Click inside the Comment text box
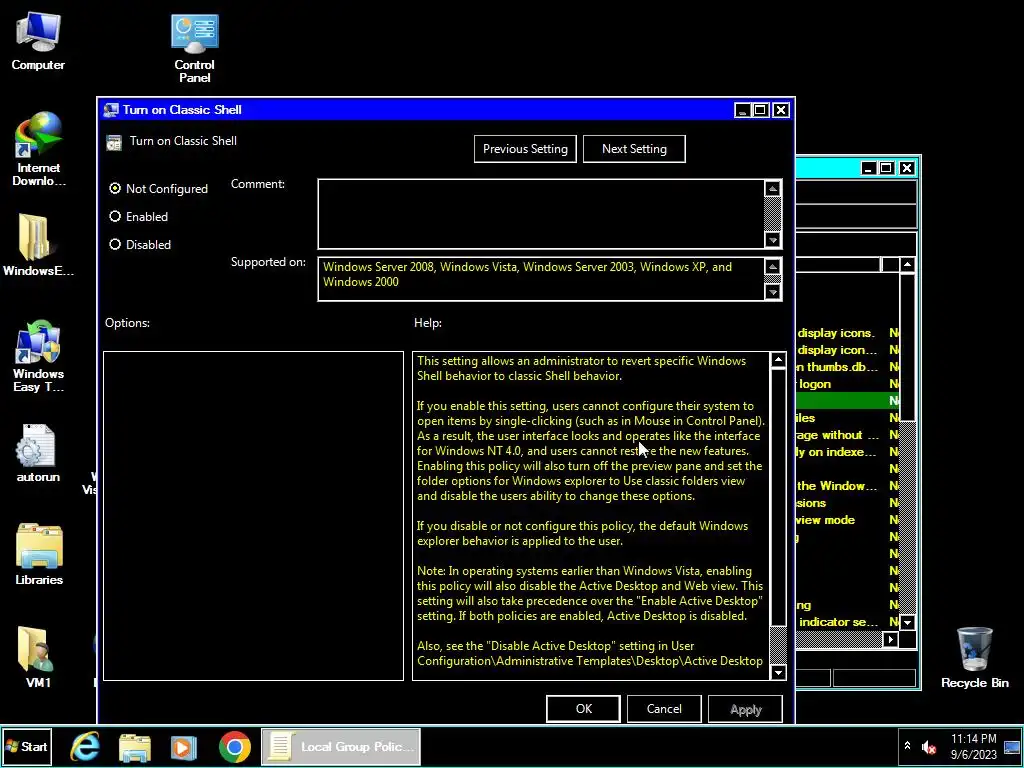The image size is (1024, 768). (541, 214)
